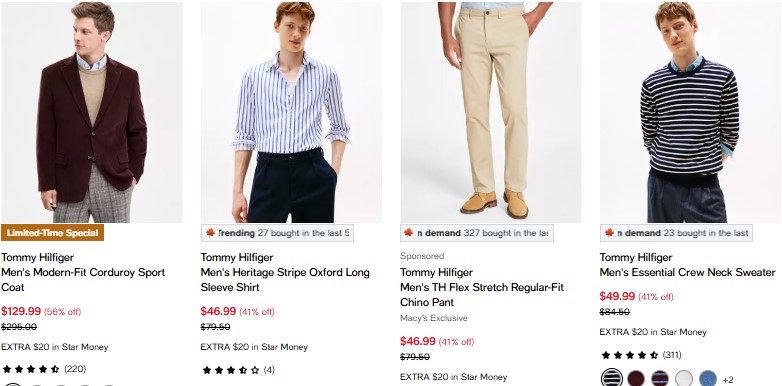Click the Limited-Time Special badge
Viewport: 782px width, 386px height.
point(52,233)
